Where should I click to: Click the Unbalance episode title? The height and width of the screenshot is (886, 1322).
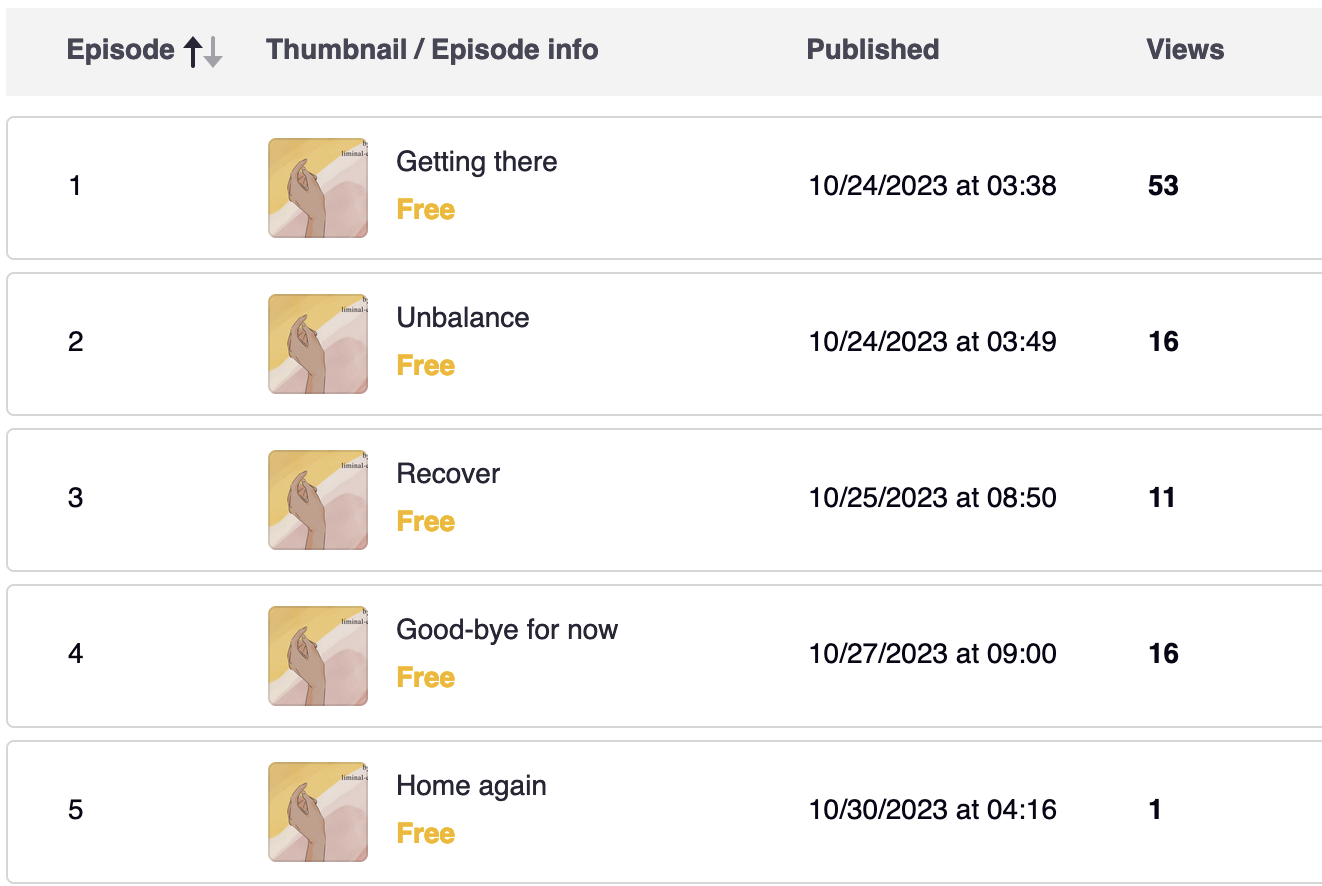click(462, 318)
